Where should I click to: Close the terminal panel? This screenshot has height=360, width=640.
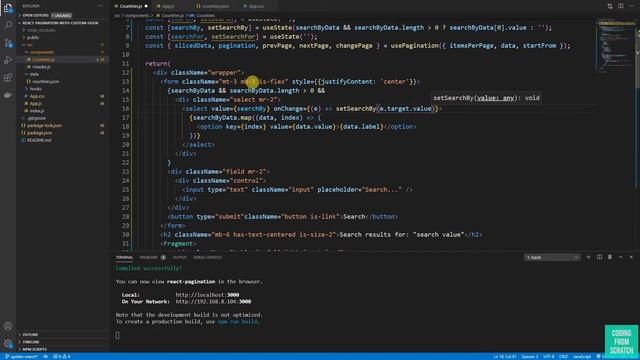coord(631,257)
